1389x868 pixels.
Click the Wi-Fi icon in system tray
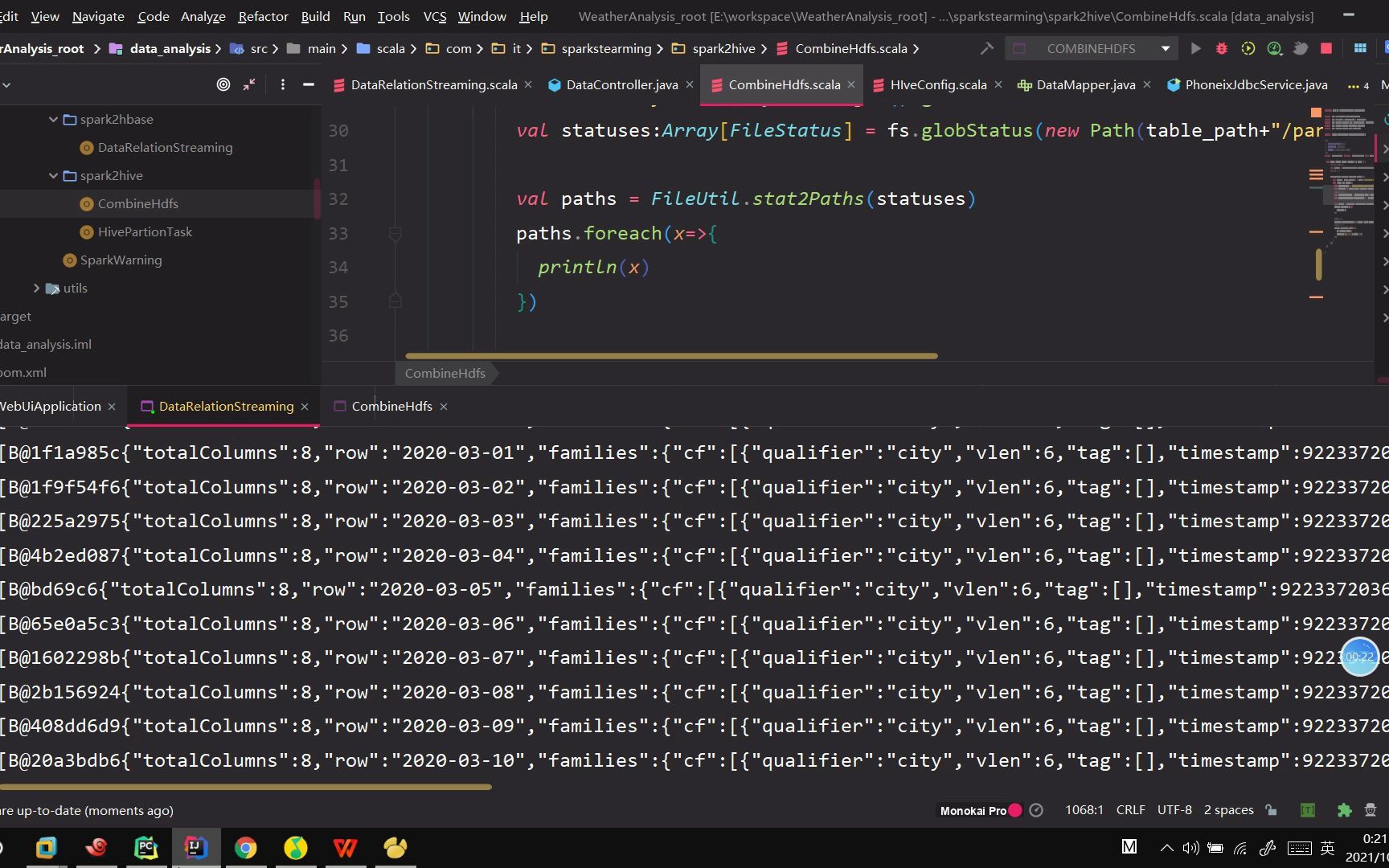1240,847
